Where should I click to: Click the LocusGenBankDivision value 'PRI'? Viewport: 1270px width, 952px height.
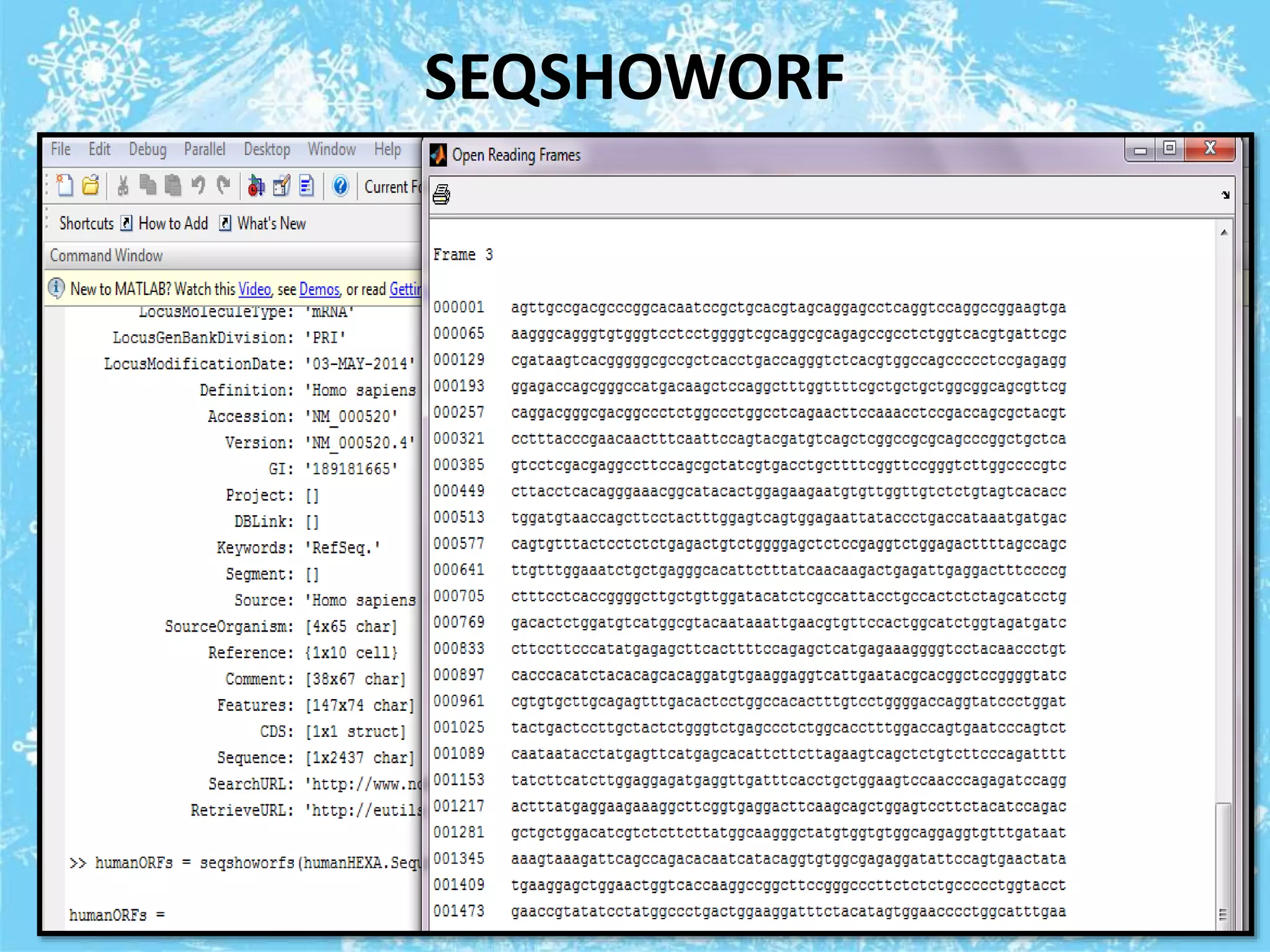point(325,338)
